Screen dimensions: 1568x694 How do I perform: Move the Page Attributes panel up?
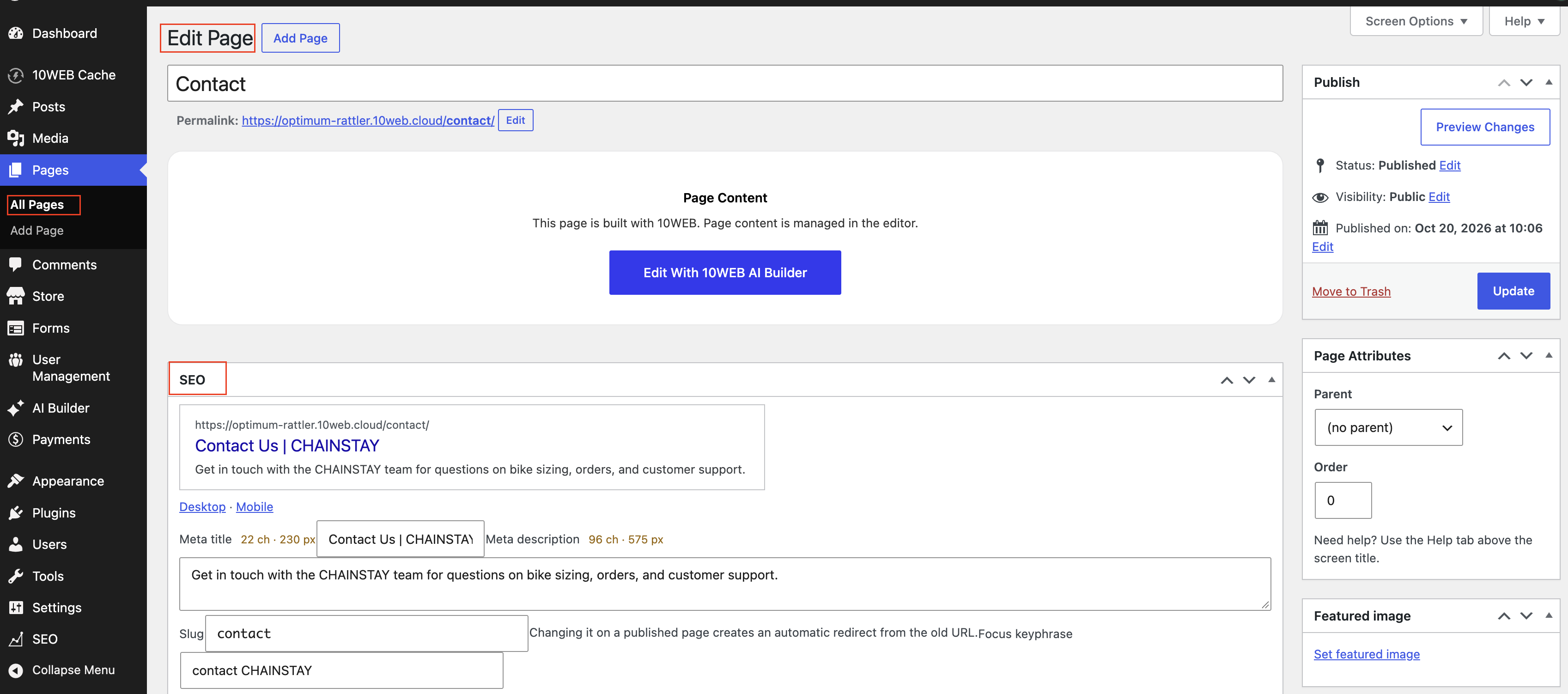click(x=1503, y=356)
